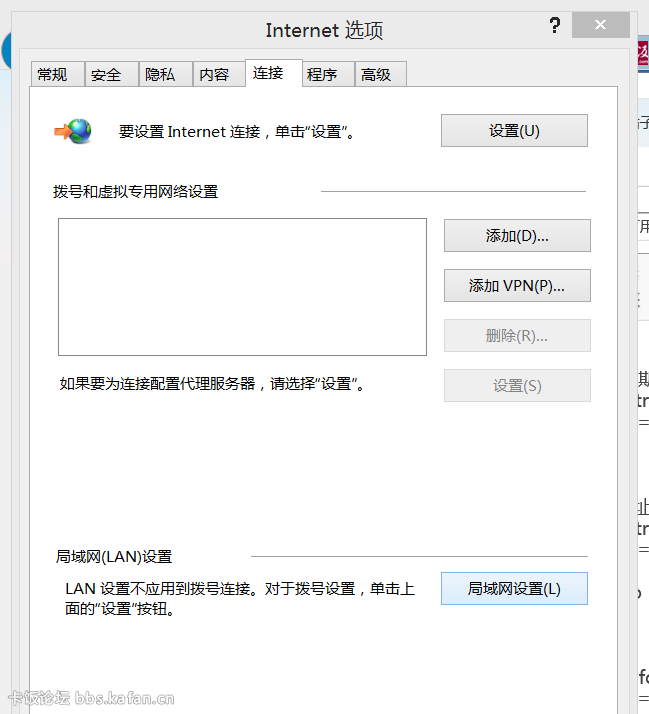The height and width of the screenshot is (714, 649).
Task: Switch to the 常规 tab
Action: [57, 74]
